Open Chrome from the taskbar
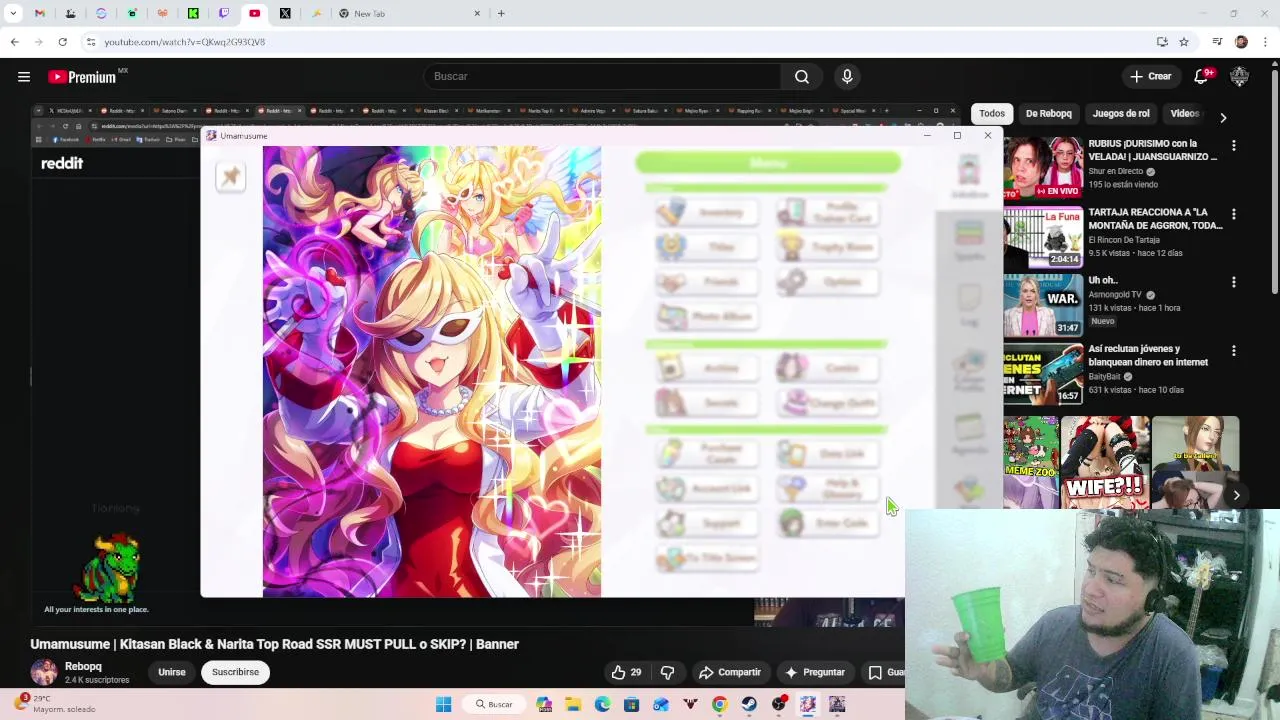Screen dimensions: 1280x720 (719, 704)
